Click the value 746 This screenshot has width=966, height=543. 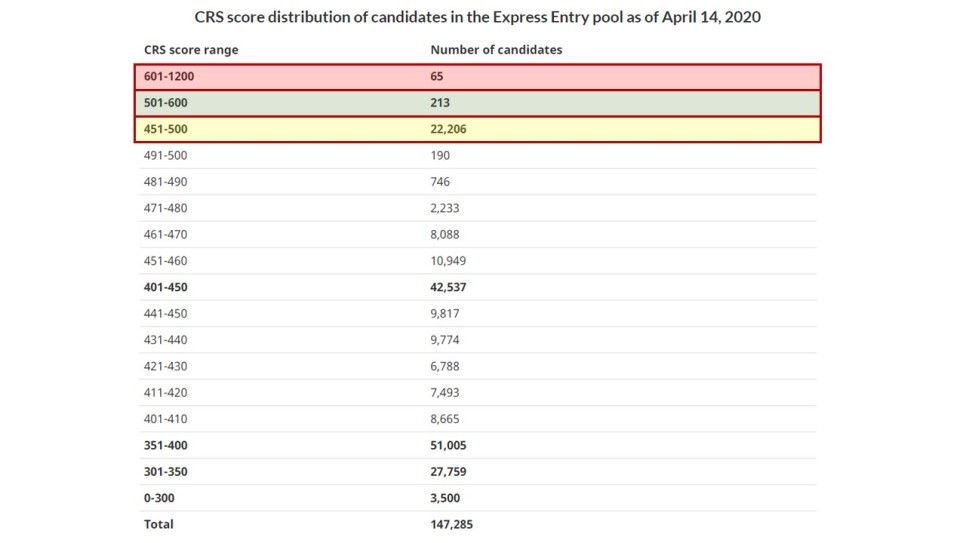point(440,182)
